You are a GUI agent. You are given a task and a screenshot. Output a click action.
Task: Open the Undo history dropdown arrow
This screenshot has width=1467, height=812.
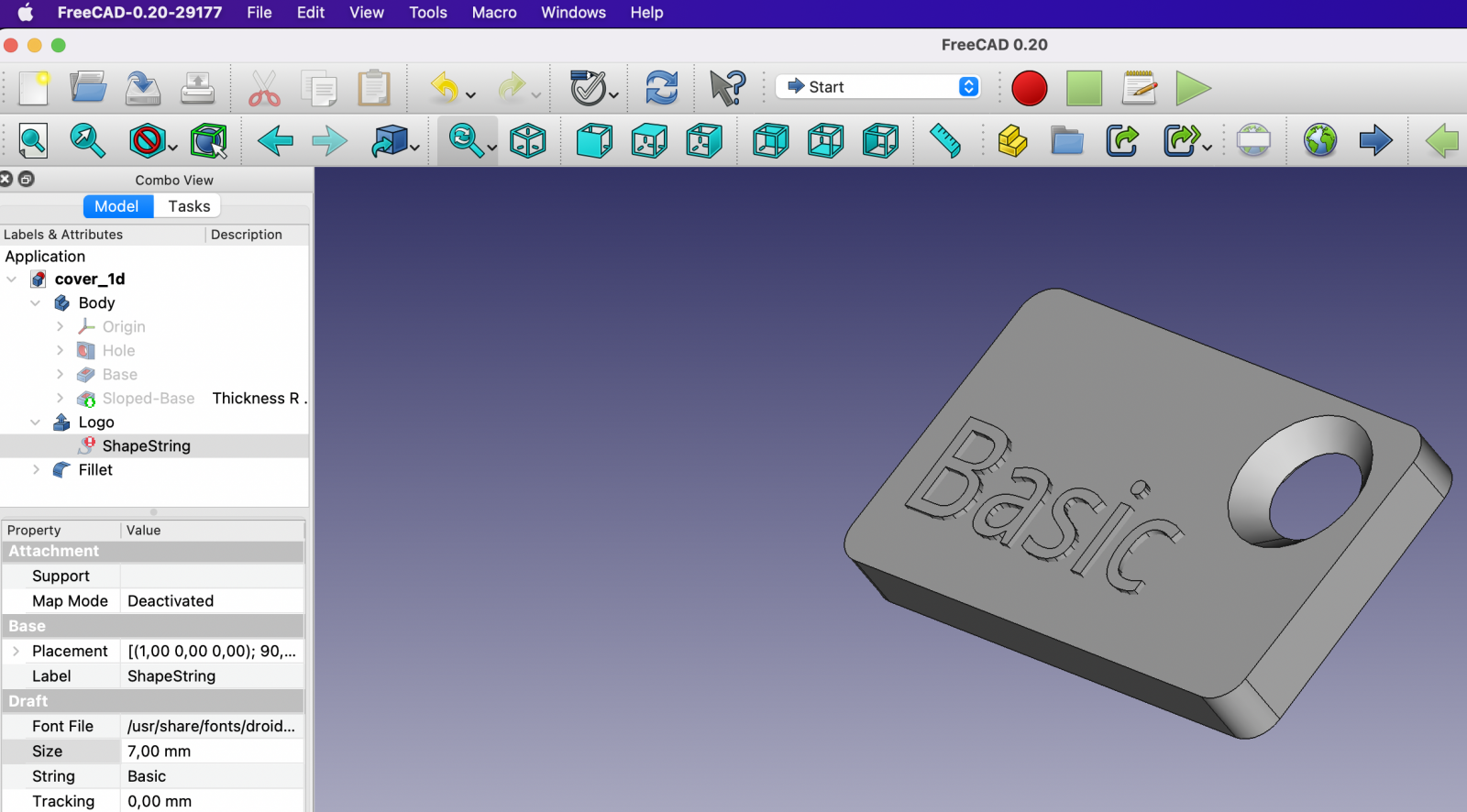(470, 94)
